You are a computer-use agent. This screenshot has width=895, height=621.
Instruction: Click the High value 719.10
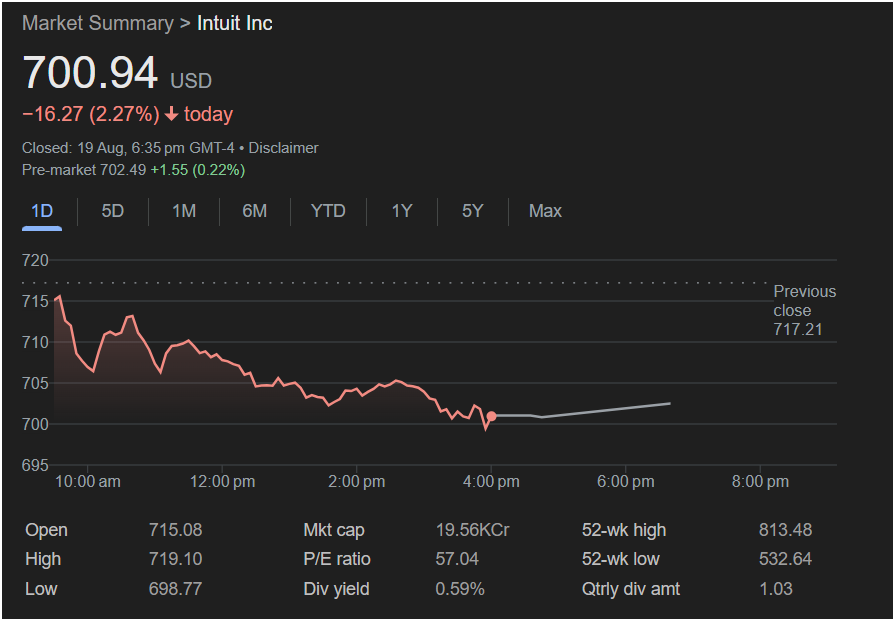[x=175, y=559]
